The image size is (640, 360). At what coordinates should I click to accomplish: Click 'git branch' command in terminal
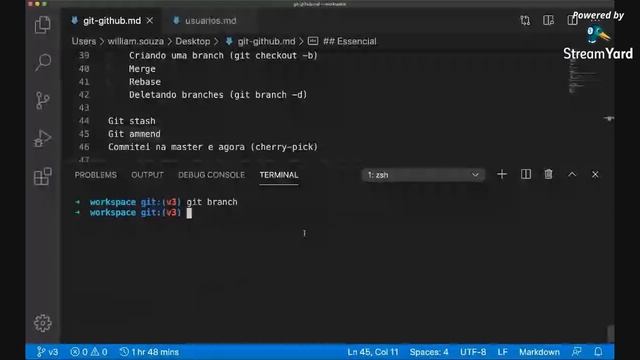(212, 202)
